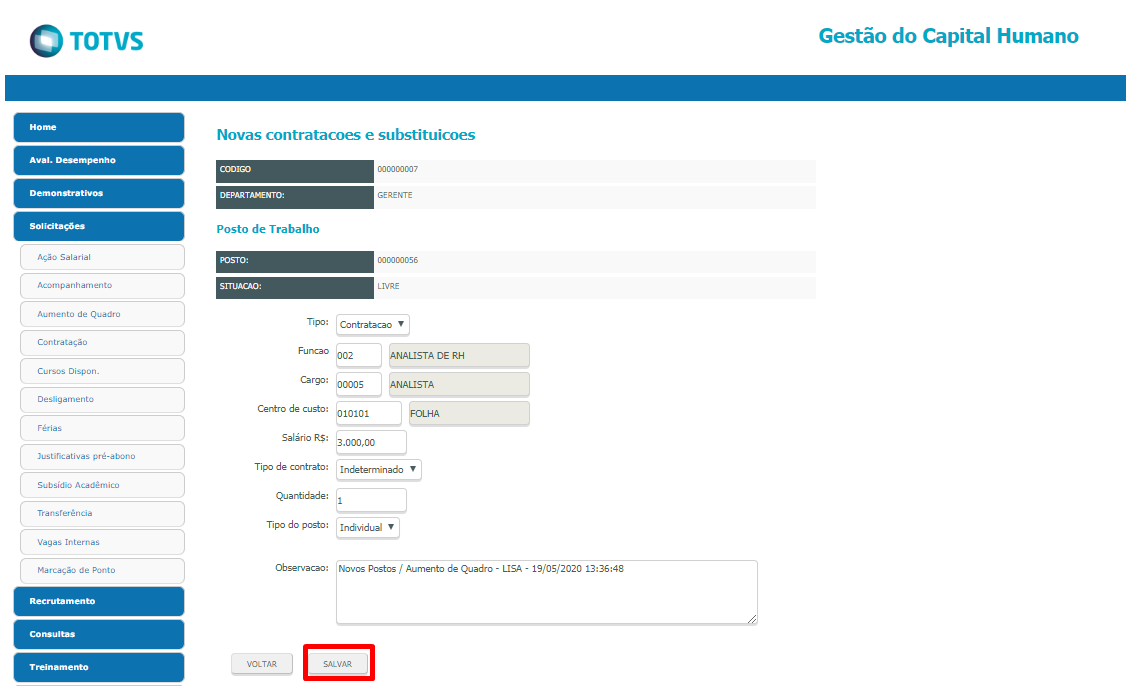Select Acompanhamento submenu item
This screenshot has height=686, width=1126.
pyautogui.click(x=103, y=285)
